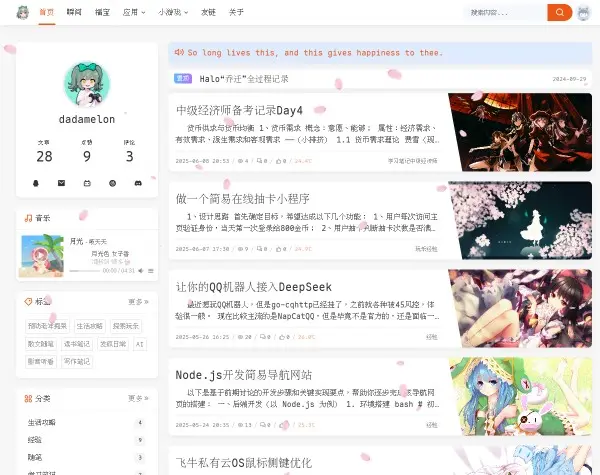Open the 友链 menu item

tap(207, 13)
